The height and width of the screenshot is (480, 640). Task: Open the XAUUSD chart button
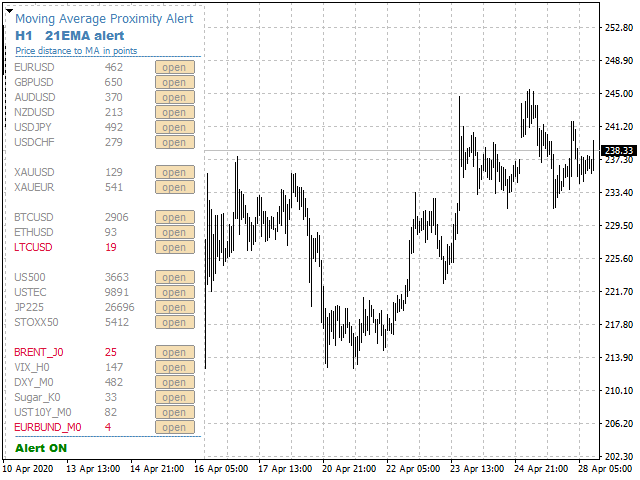(x=175, y=172)
